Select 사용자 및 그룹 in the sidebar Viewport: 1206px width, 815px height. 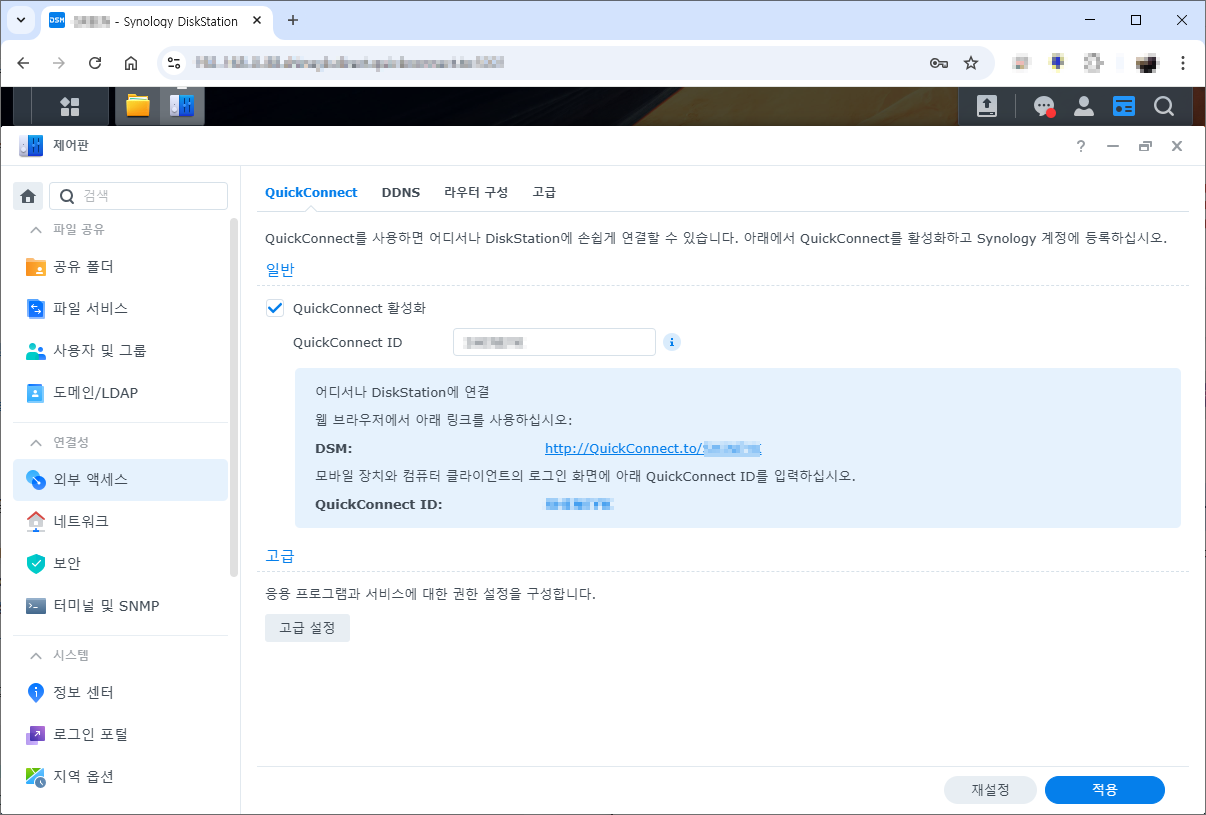(120, 351)
